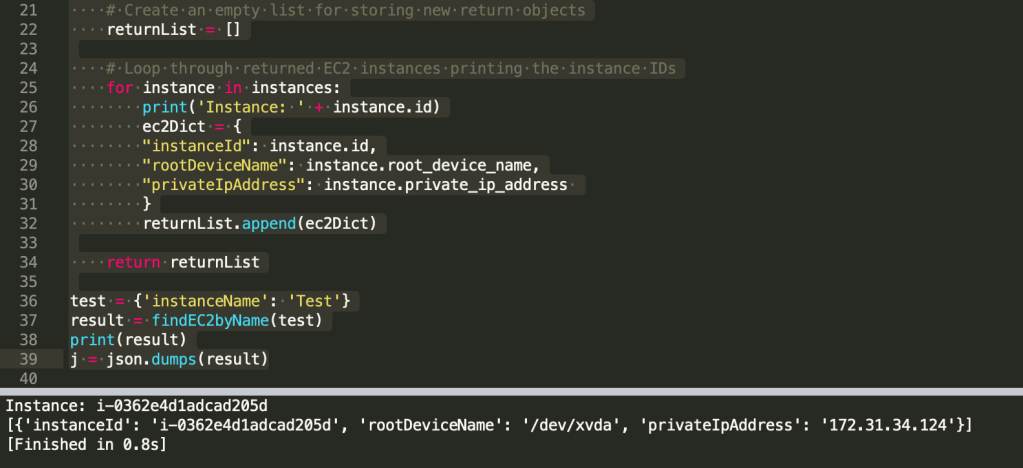
Task: Click line number 36 in the gutter
Action: [28, 300]
